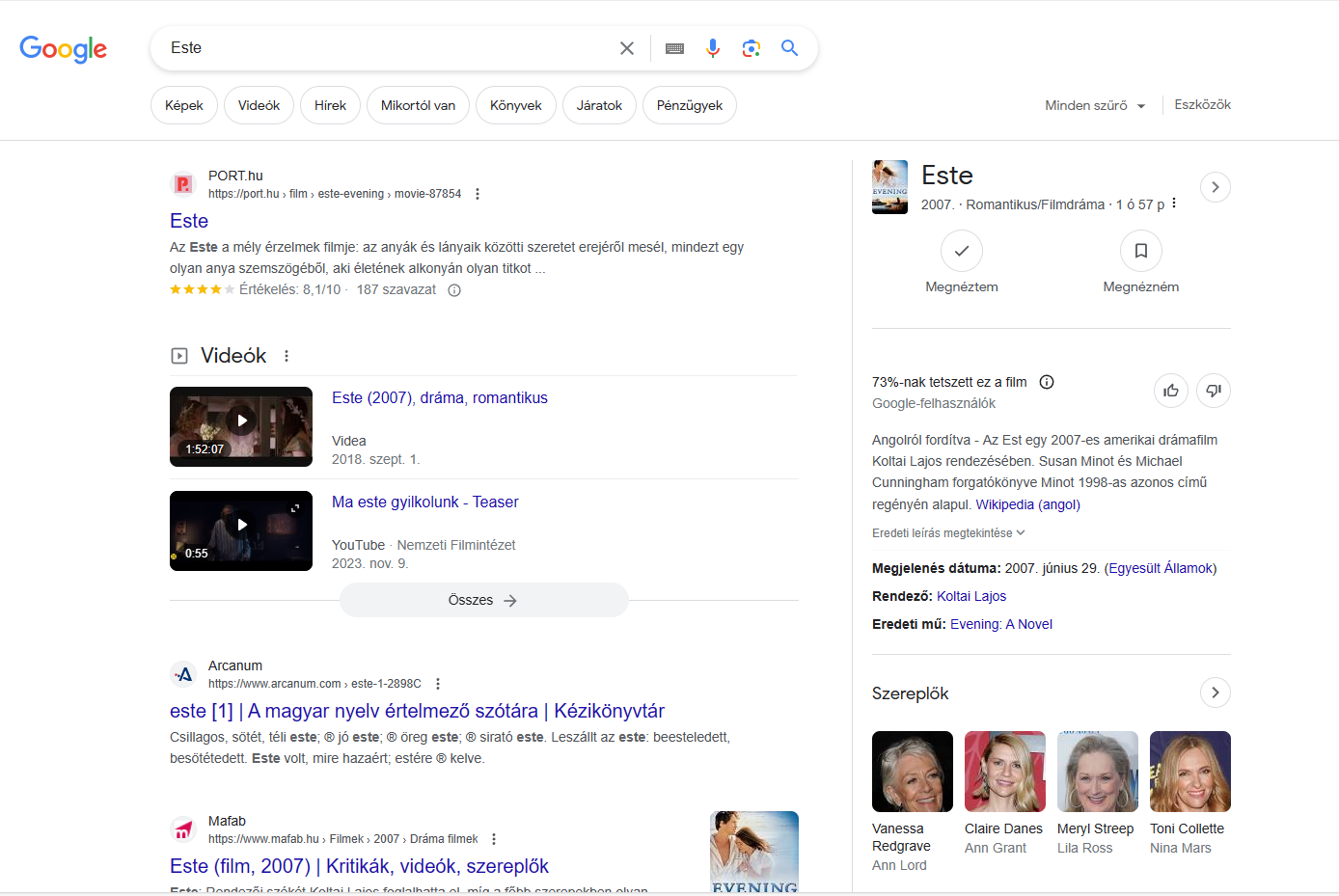Image resolution: width=1339 pixels, height=896 pixels.
Task: Open the on-screen keyboard input tool
Action: pos(675,48)
